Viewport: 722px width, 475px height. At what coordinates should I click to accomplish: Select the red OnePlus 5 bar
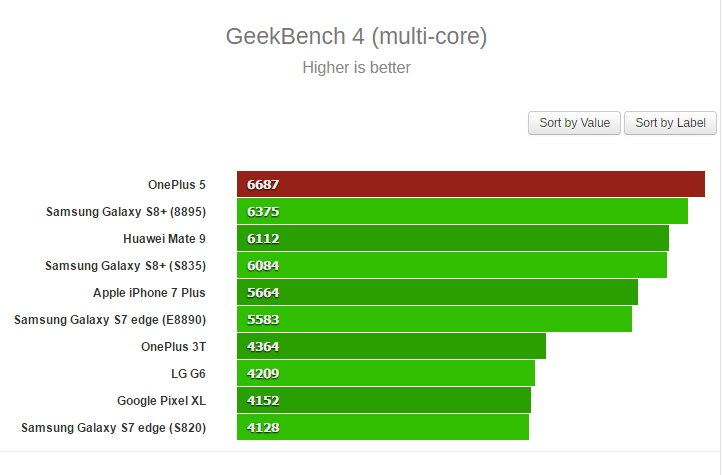[471, 184]
